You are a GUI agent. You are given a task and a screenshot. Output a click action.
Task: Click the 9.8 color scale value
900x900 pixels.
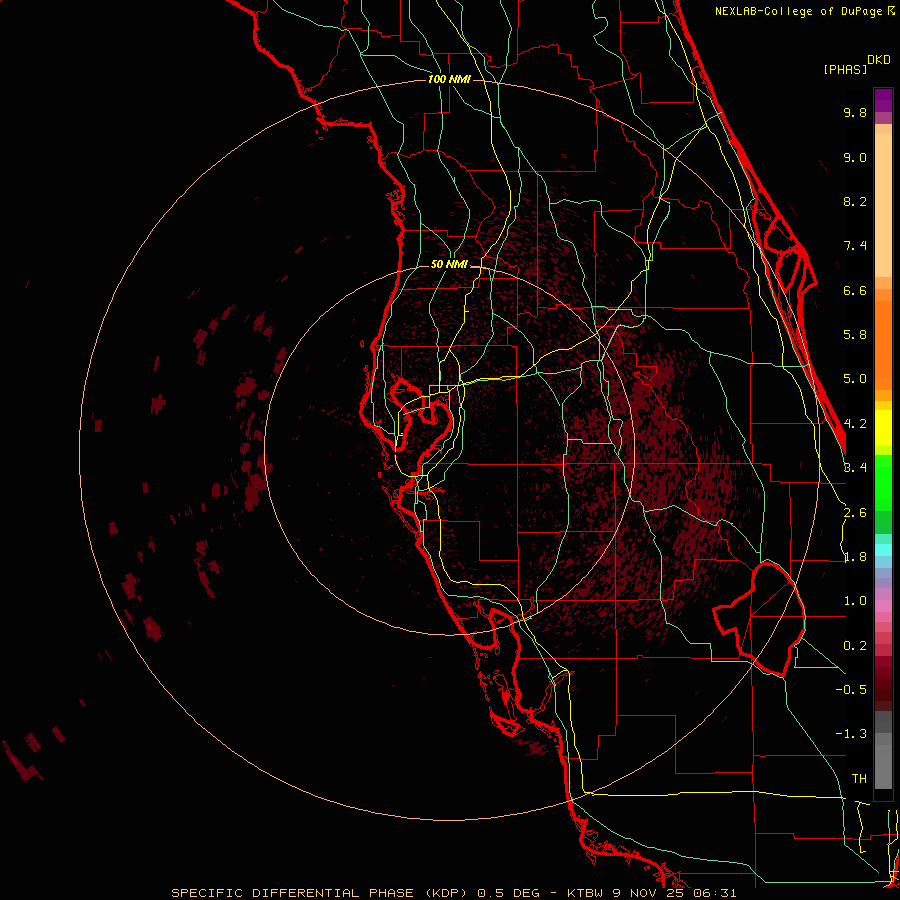click(x=855, y=112)
